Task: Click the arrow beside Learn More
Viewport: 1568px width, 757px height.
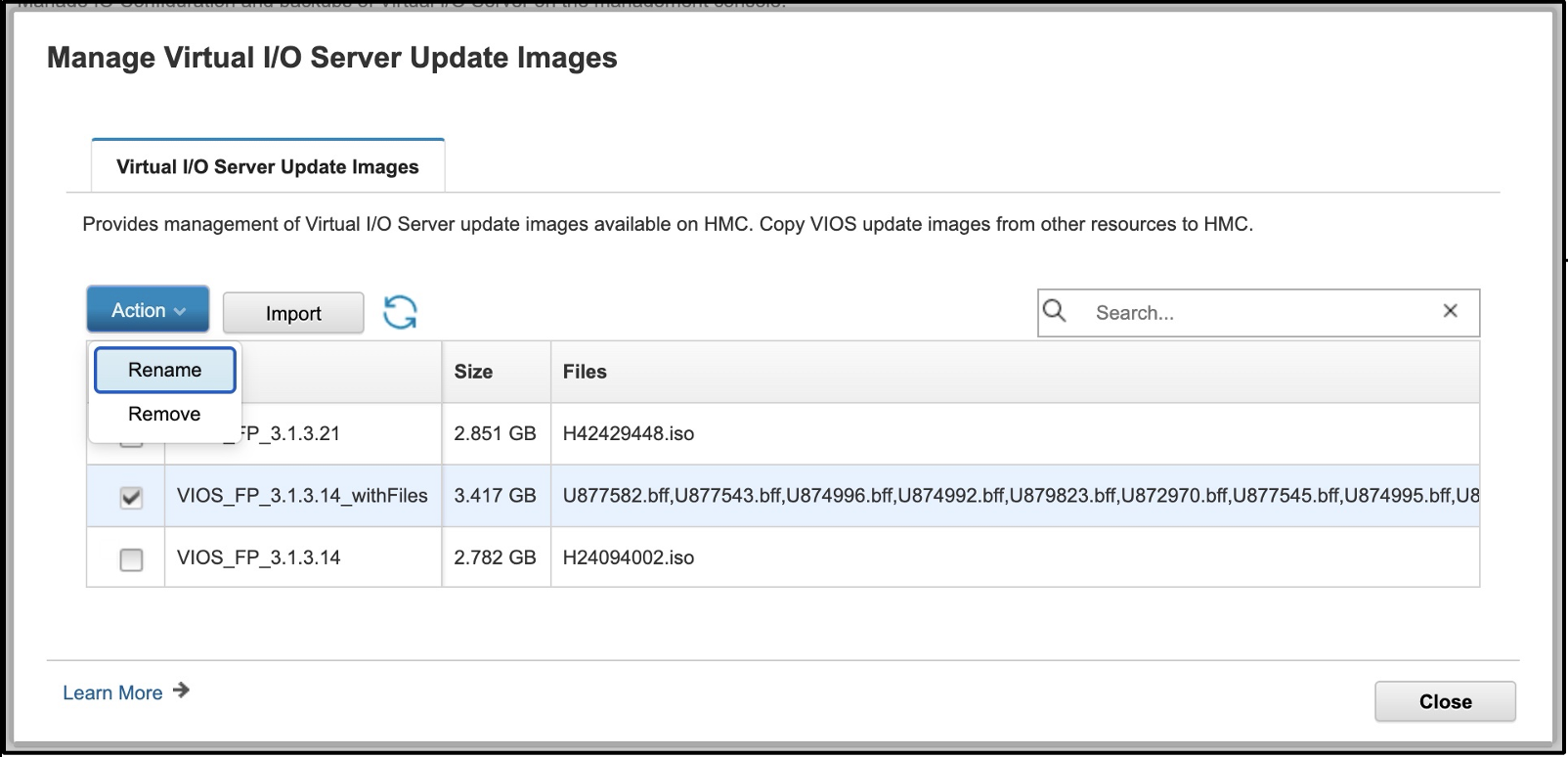Action: [x=181, y=690]
